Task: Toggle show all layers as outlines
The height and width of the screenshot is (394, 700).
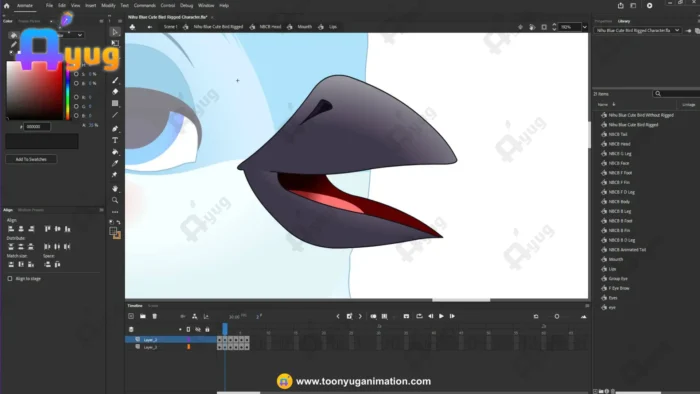Action: [188, 330]
